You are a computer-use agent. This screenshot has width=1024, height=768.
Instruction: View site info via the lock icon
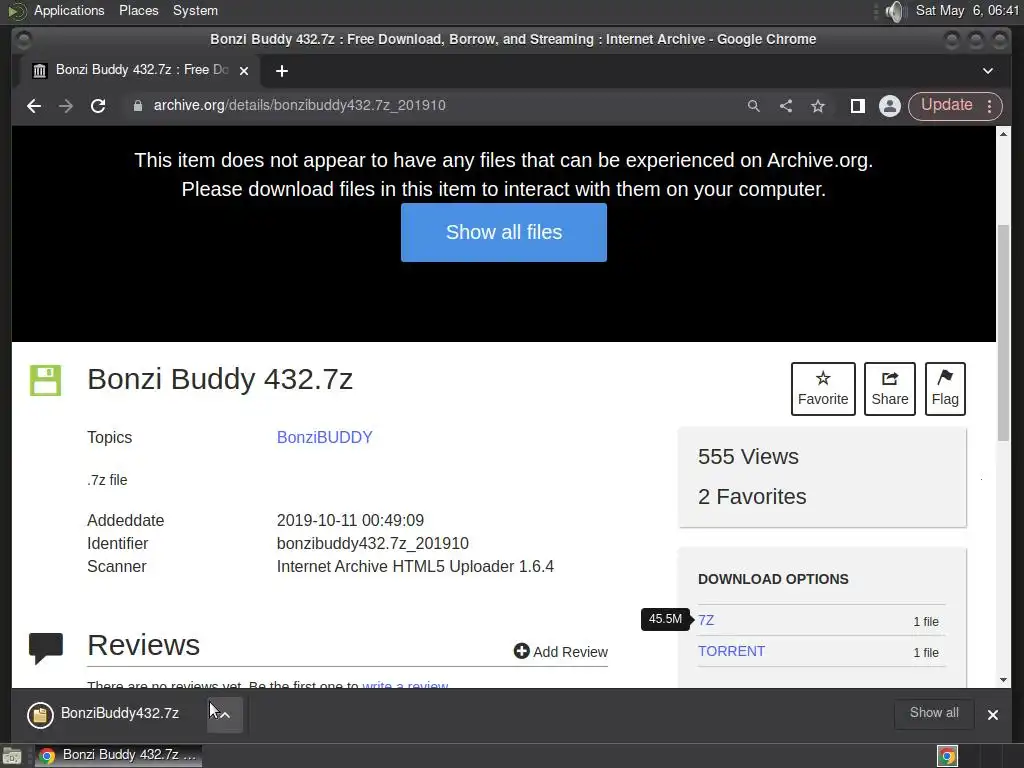[x=137, y=106]
